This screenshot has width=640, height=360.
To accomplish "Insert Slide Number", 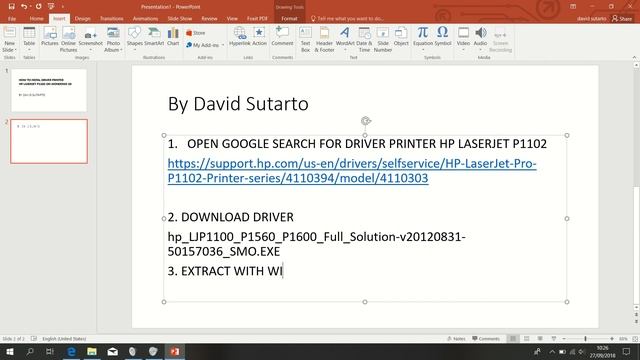I will pyautogui.click(x=383, y=39).
